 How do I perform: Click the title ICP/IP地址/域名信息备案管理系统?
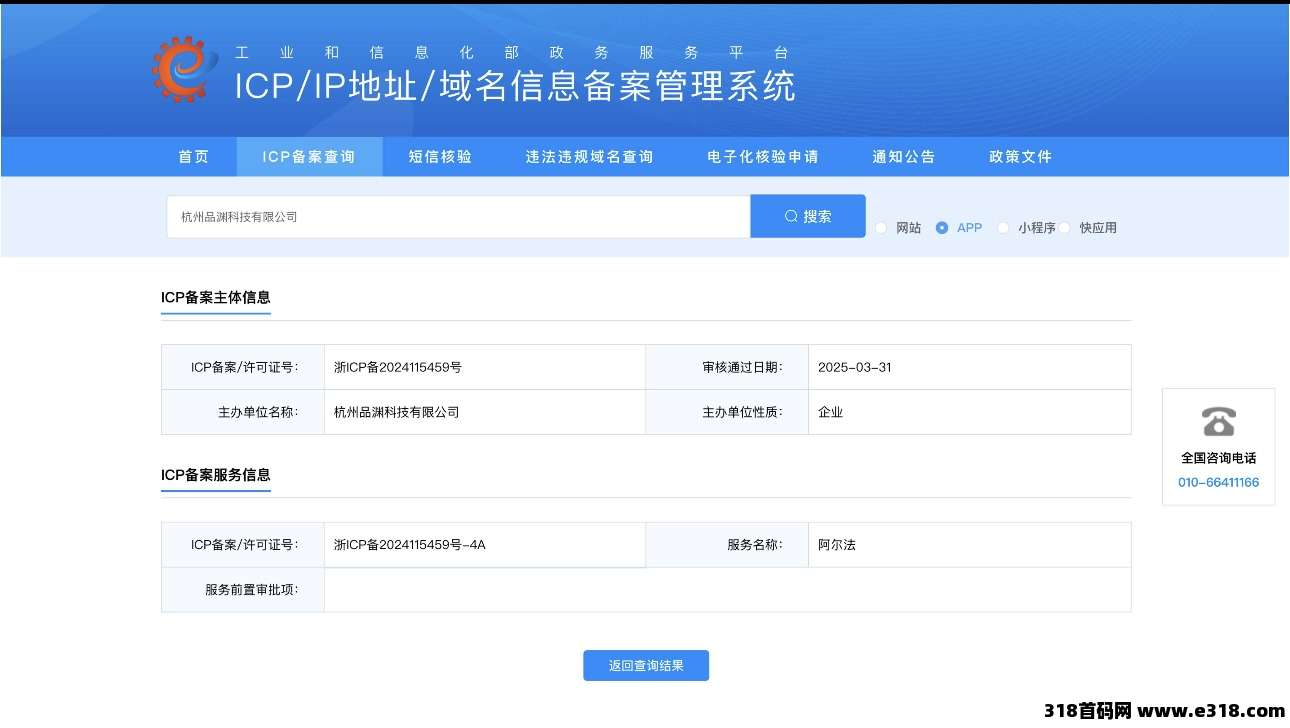tap(515, 86)
